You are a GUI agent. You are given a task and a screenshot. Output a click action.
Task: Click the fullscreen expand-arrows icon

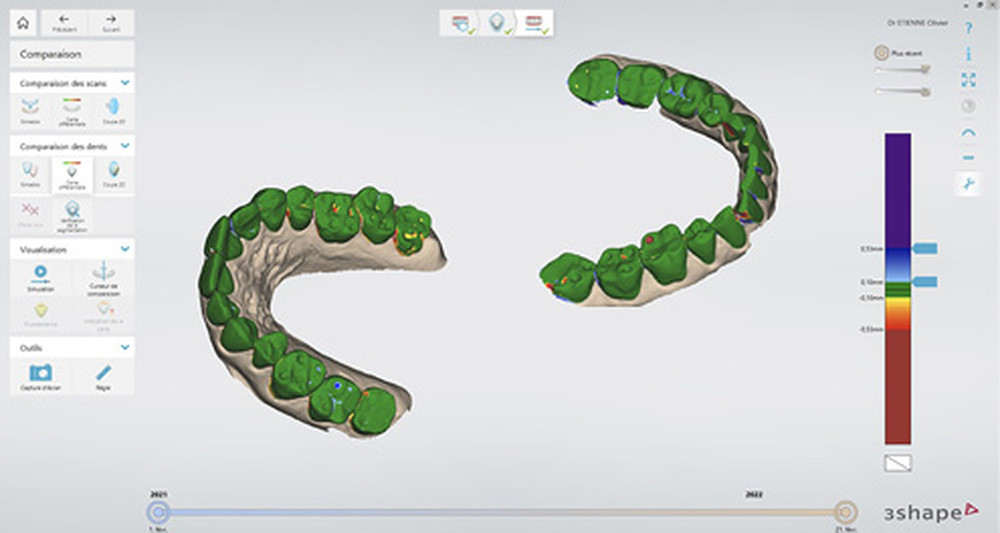pos(968,80)
